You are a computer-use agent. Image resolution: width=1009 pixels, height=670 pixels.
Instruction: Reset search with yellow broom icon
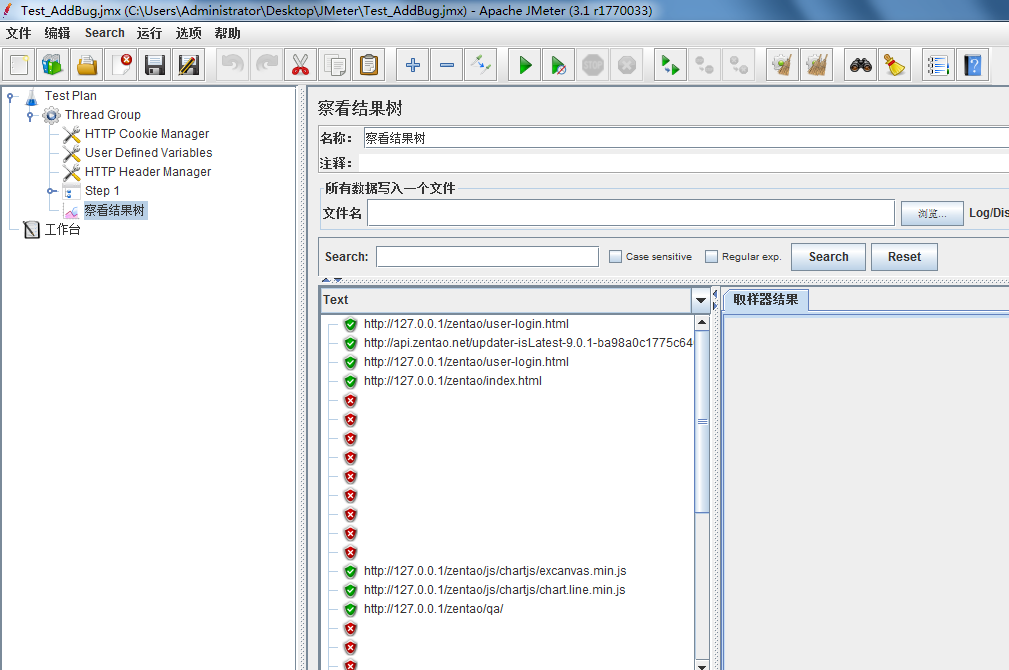[894, 64]
